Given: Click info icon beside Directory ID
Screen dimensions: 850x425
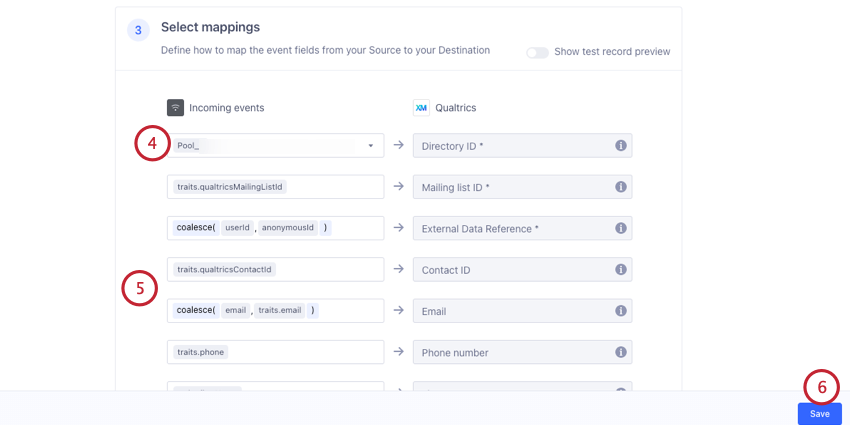Looking at the screenshot, I should [x=620, y=146].
